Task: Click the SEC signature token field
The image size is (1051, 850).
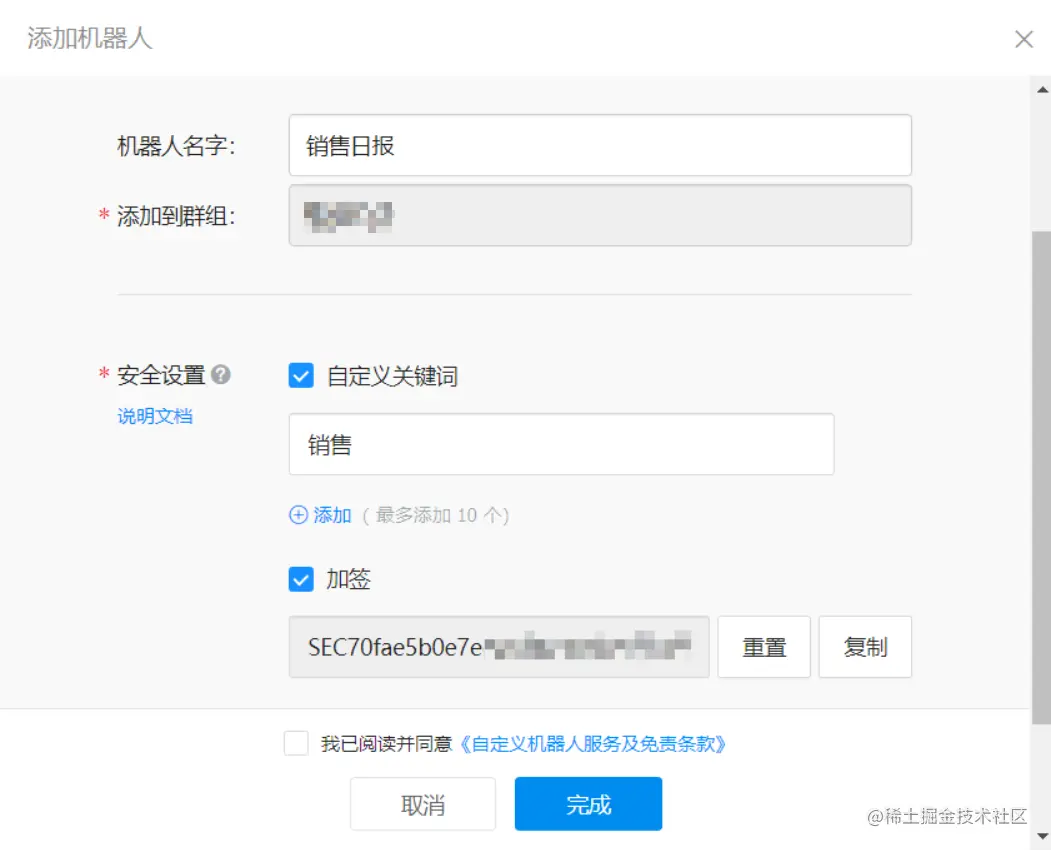Action: pos(497,647)
